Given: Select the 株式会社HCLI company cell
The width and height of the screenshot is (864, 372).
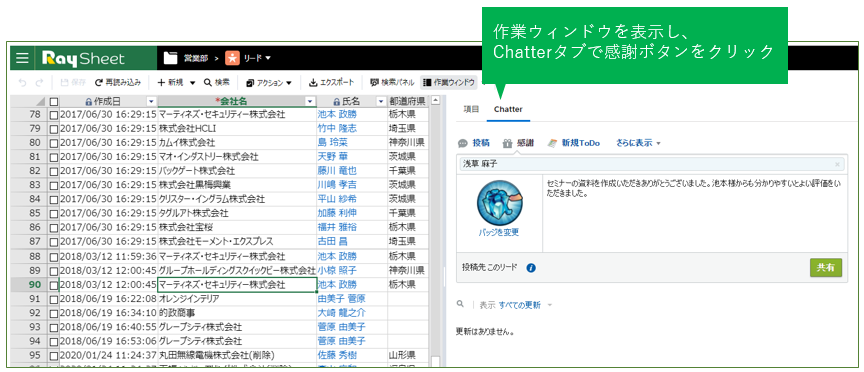Looking at the screenshot, I should click(237, 128).
